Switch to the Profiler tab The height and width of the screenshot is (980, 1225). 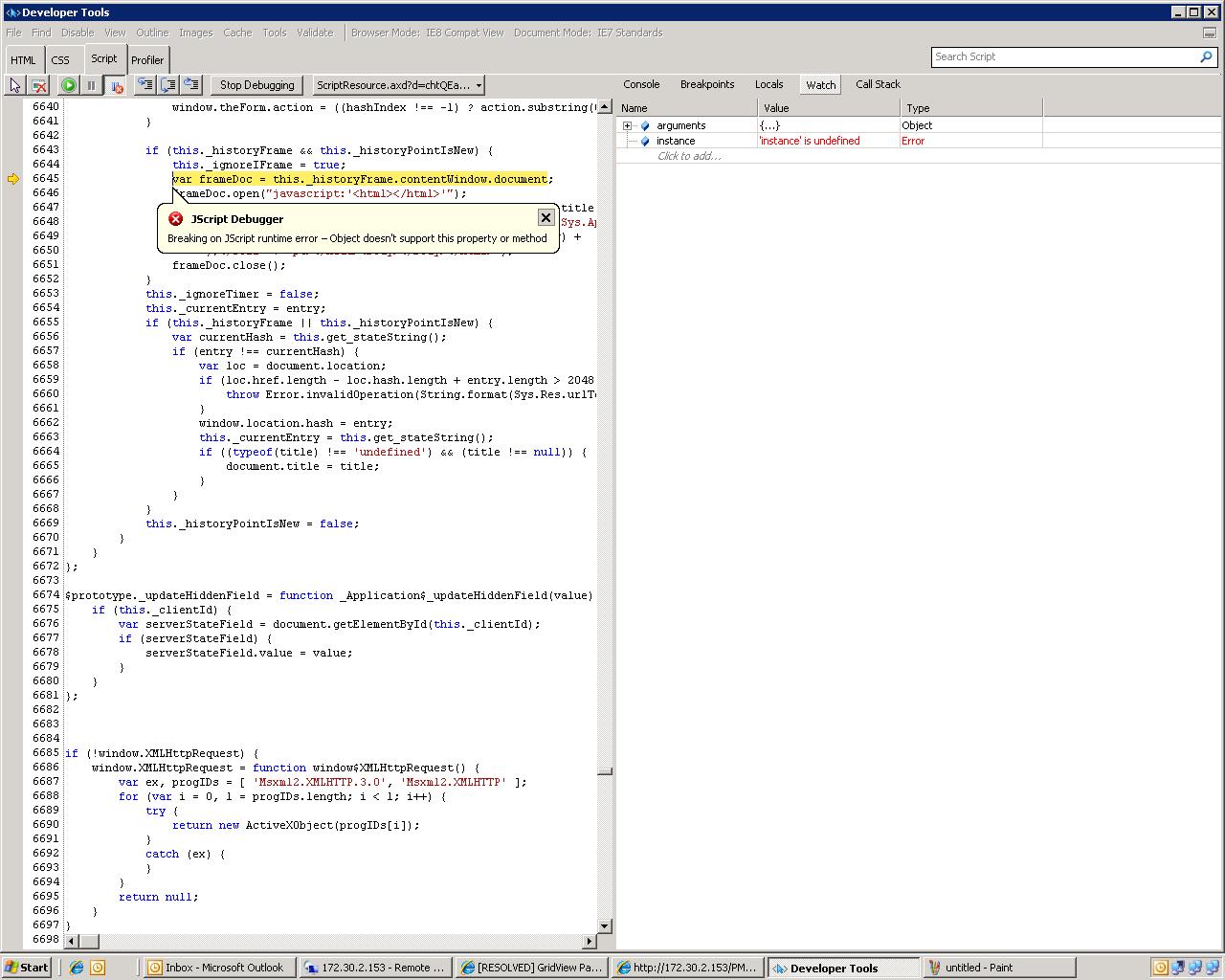[x=147, y=59]
